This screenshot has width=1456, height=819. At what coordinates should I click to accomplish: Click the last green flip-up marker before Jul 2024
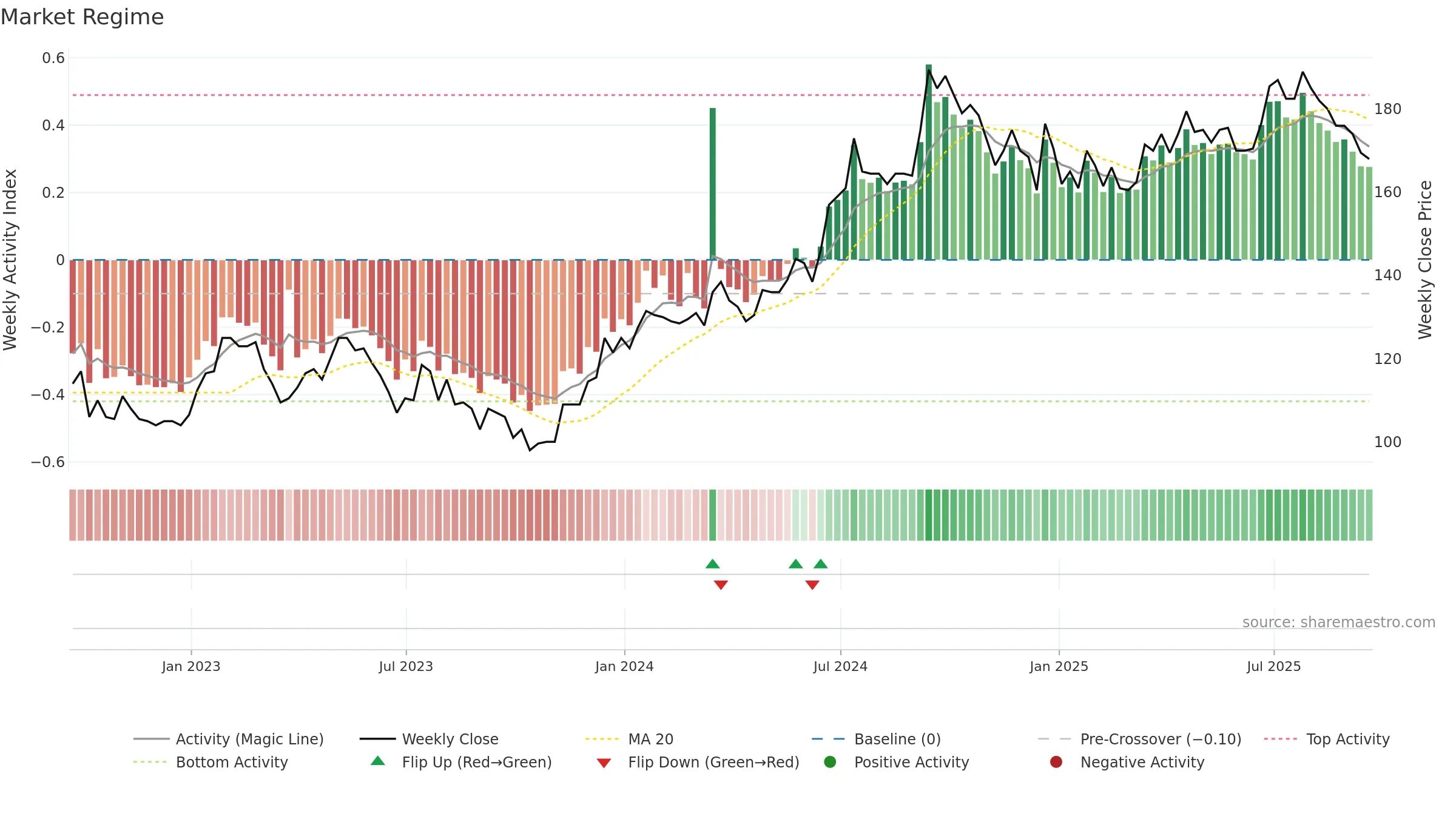[x=821, y=564]
